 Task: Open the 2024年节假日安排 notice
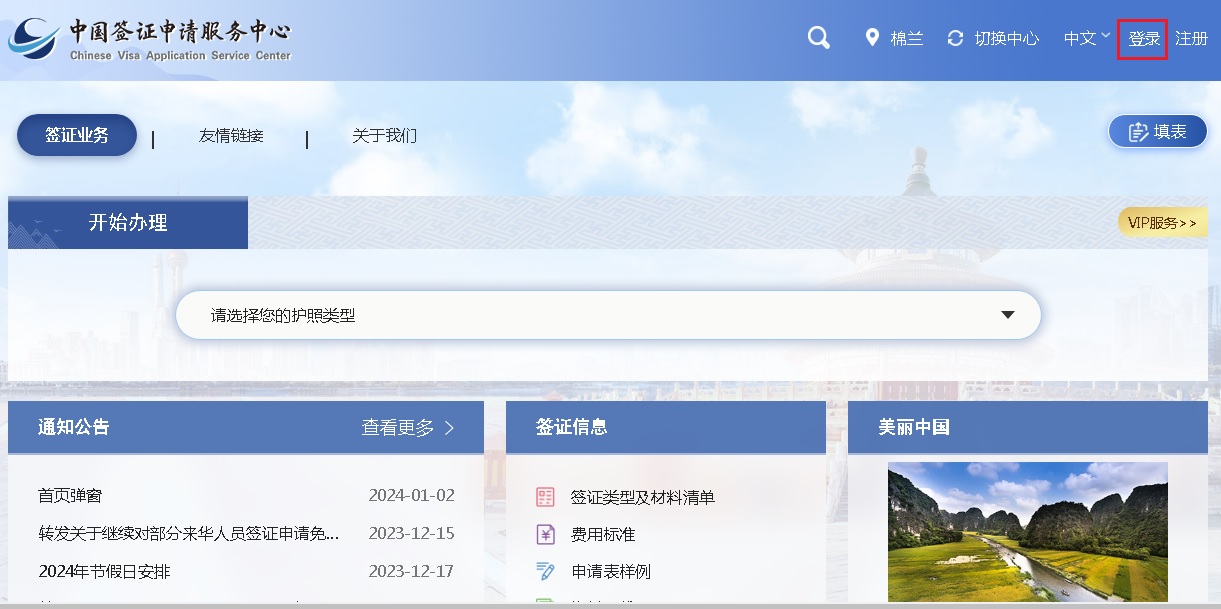click(x=105, y=571)
